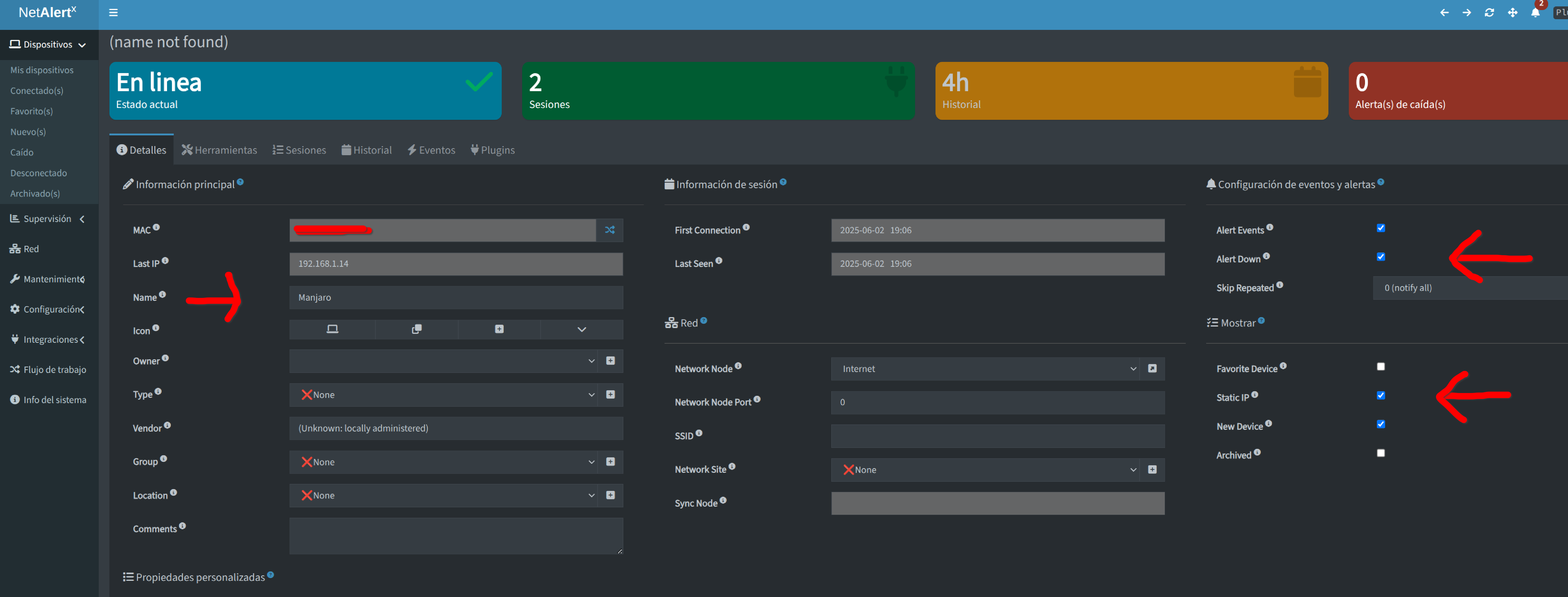This screenshot has height=597, width=1568.
Task: Expand the Icon row chevron dropdown
Action: (x=581, y=329)
